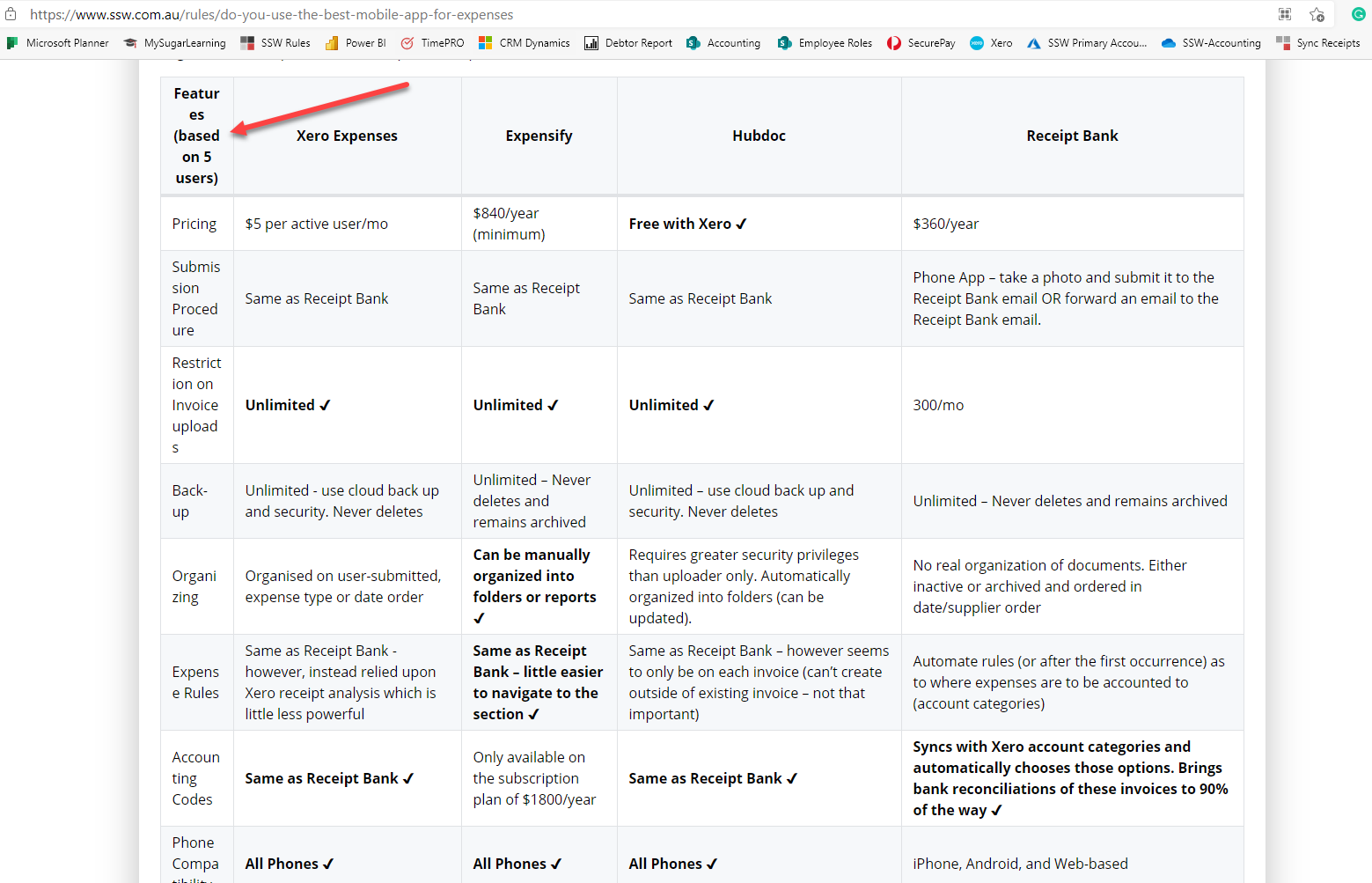Click Hubdoc cell in Submission Procedure row

coord(759,298)
